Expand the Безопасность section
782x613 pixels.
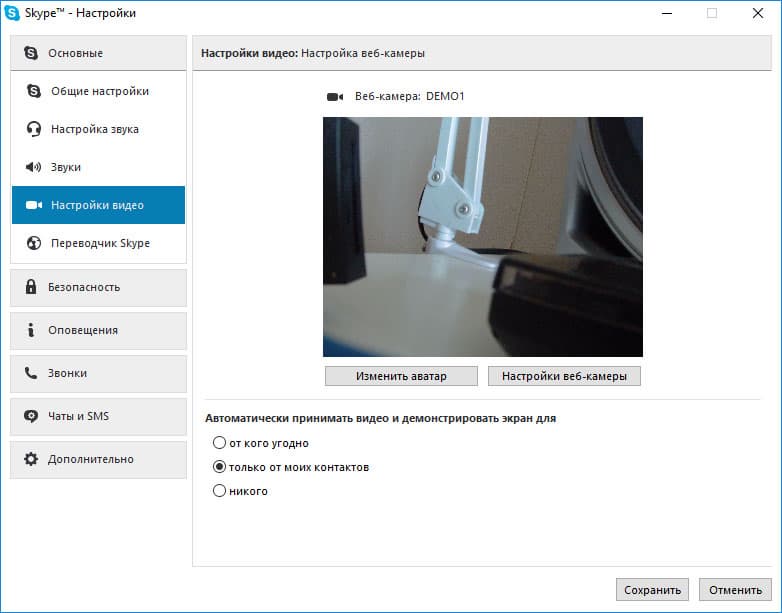(x=98, y=288)
